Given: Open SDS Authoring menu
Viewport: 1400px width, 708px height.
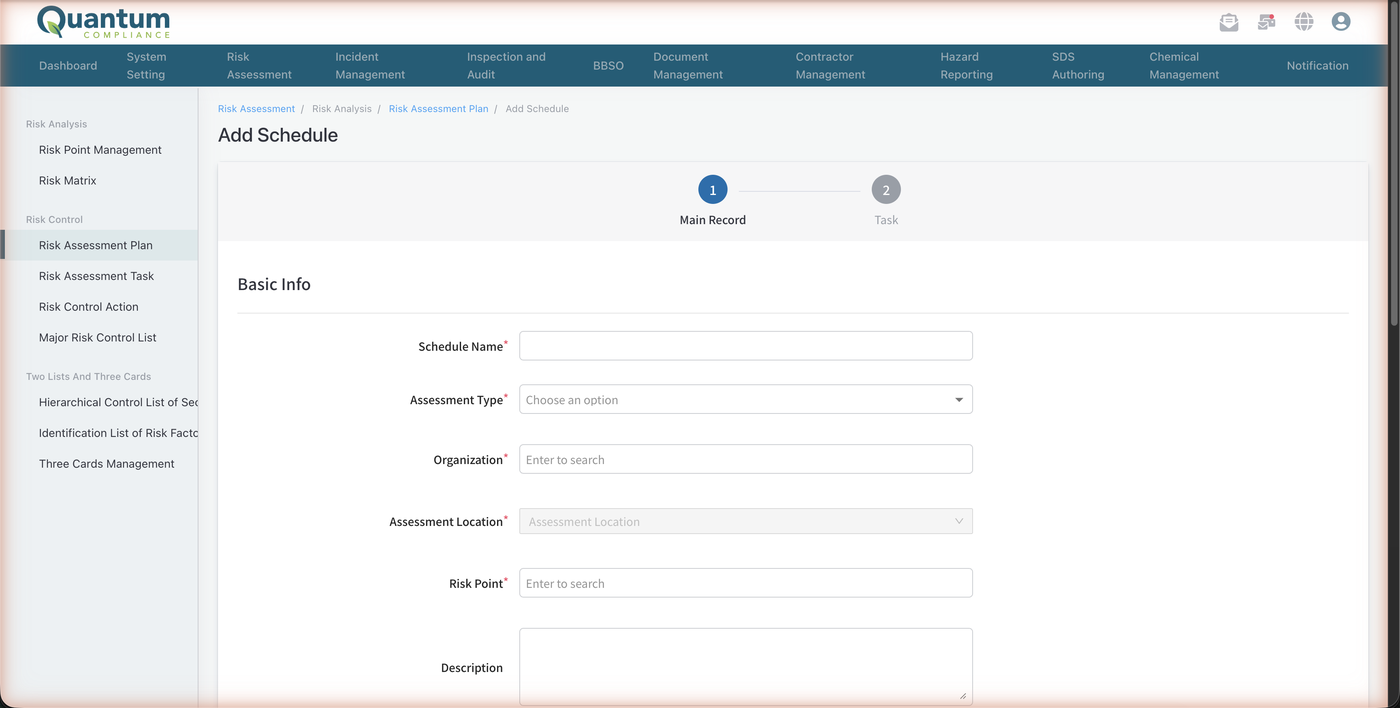Looking at the screenshot, I should pos(1078,66).
